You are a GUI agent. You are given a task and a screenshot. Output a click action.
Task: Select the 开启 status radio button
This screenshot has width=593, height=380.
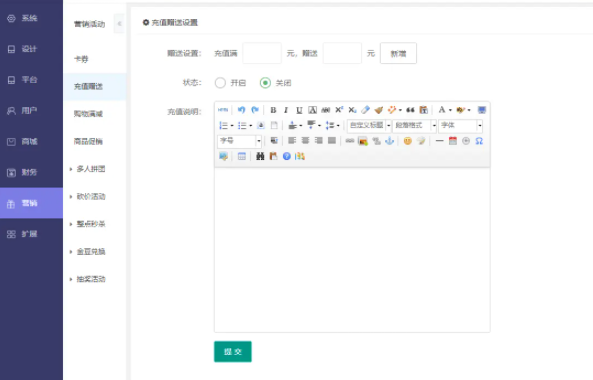(220, 83)
